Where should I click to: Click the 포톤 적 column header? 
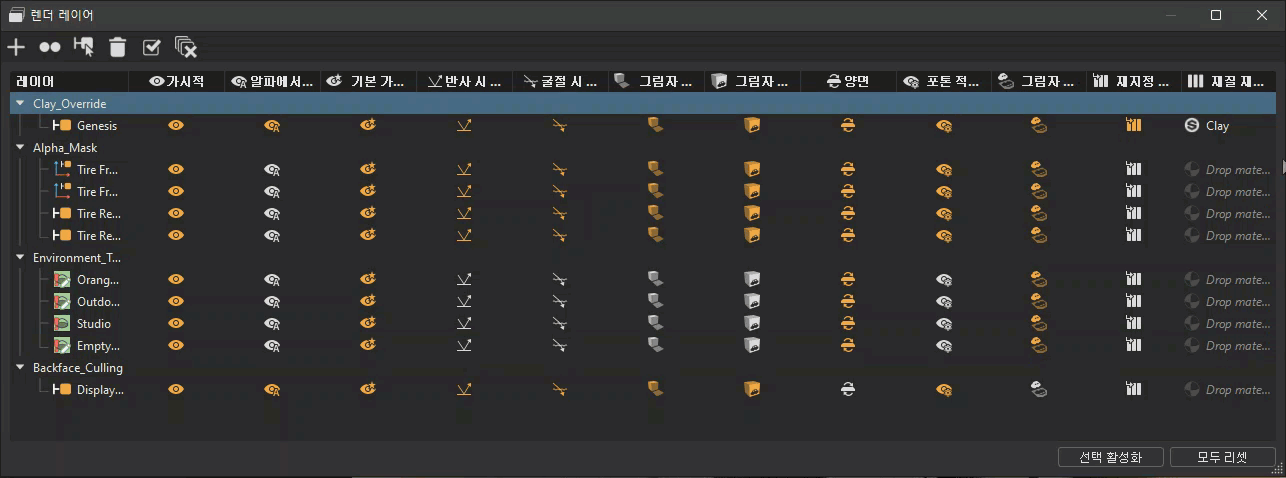coord(944,82)
